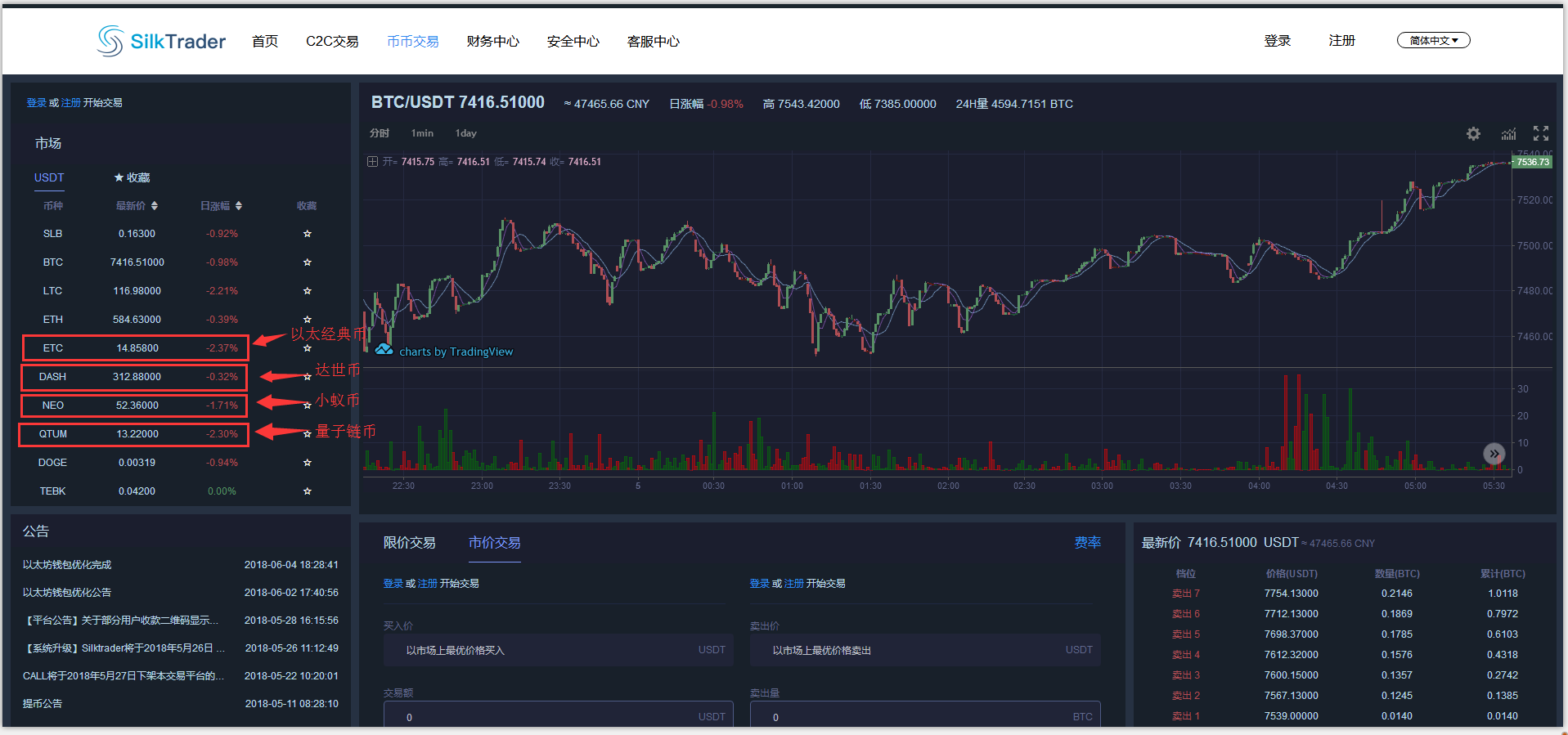Open 简体中文 language dropdown
The width and height of the screenshot is (1568, 735).
coord(1433,40)
